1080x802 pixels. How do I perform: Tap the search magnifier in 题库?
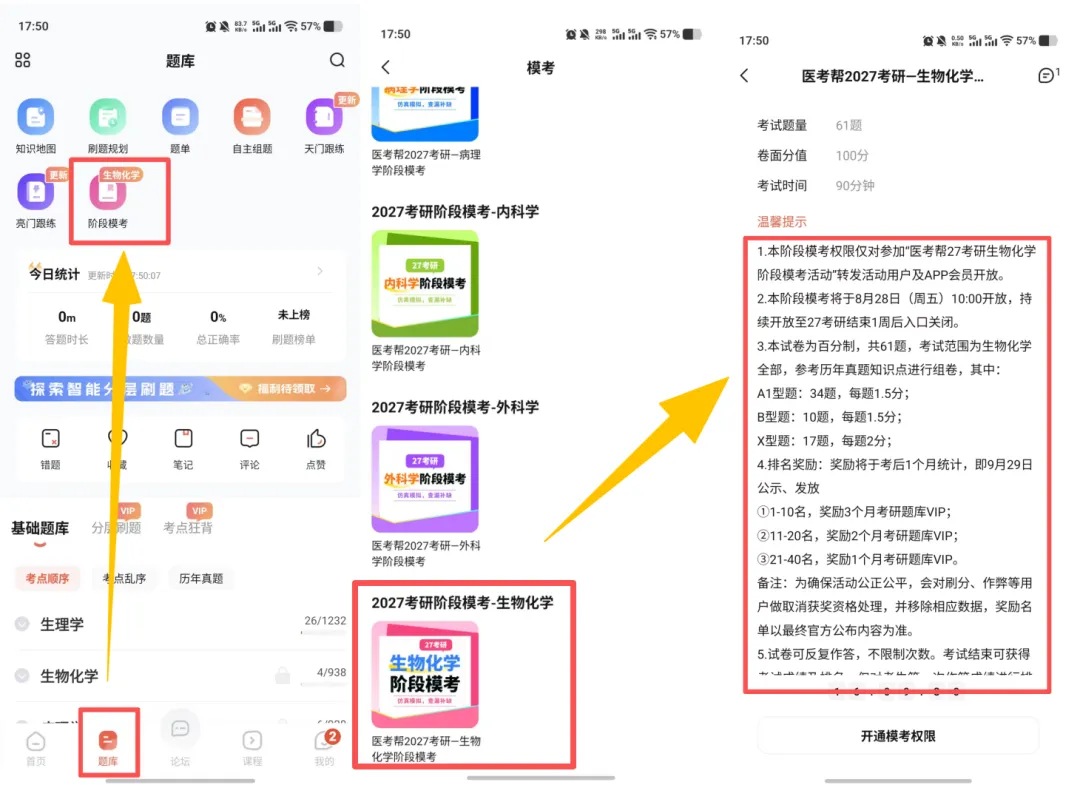tap(337, 60)
